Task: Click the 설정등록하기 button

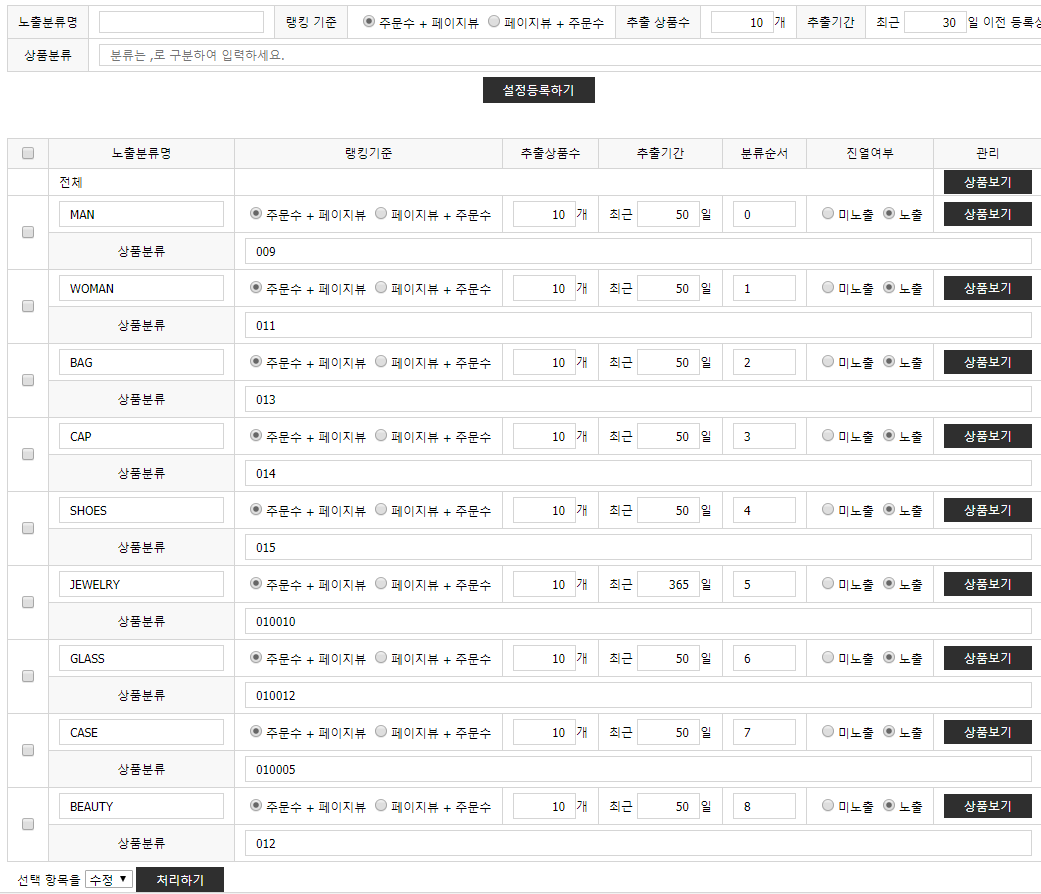Action: click(538, 90)
